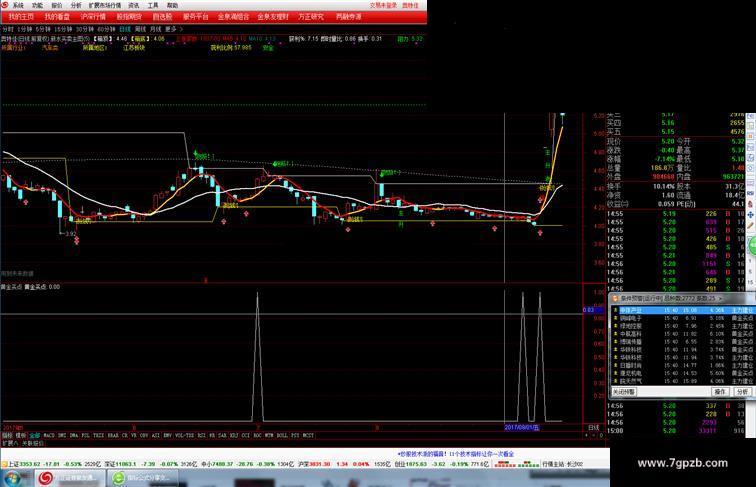Select the highlighted first alert row
This screenshot has height=487, width=756.
[x=682, y=310]
